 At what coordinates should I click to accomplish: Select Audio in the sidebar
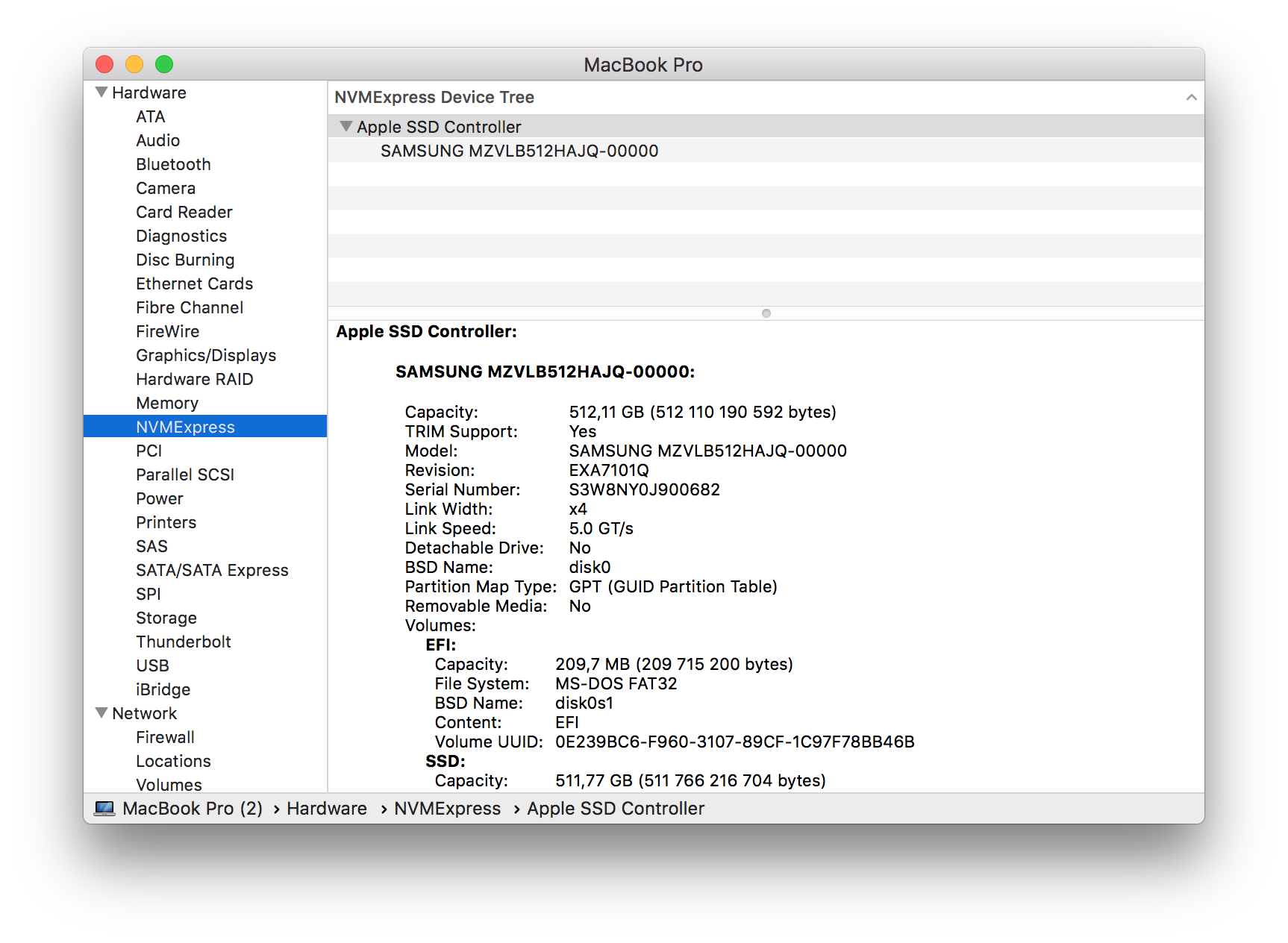(x=157, y=140)
